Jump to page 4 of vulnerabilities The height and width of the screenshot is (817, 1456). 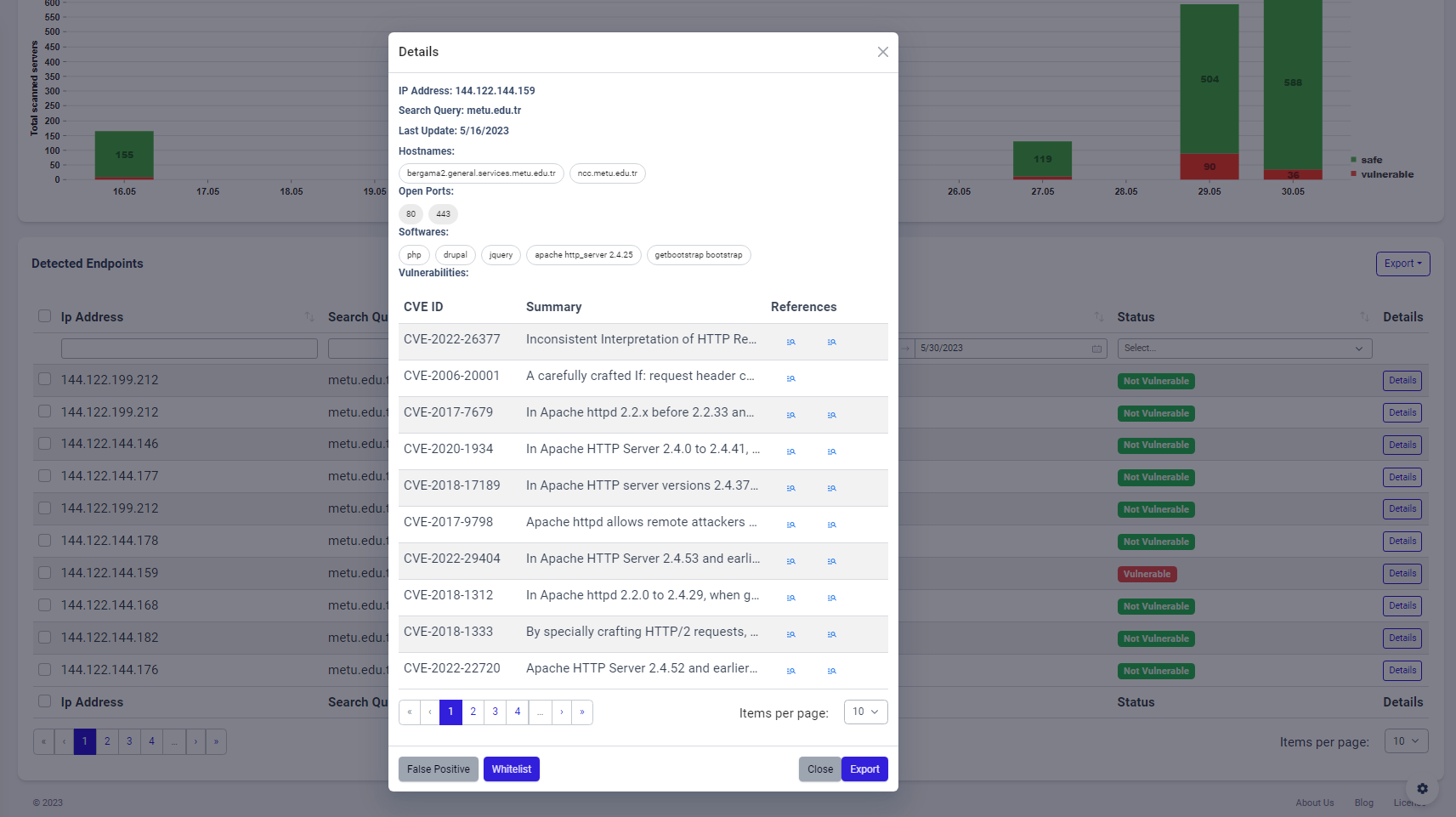[x=518, y=712]
